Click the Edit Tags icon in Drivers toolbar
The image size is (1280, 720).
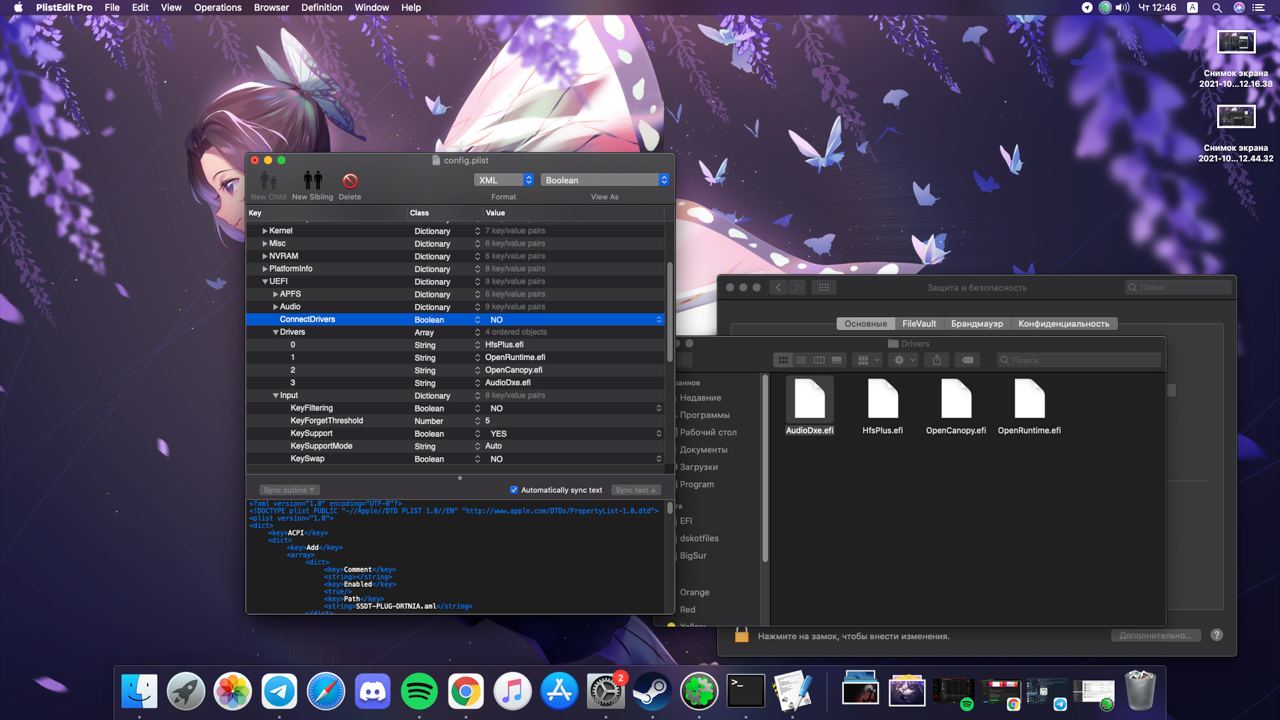[967, 360]
